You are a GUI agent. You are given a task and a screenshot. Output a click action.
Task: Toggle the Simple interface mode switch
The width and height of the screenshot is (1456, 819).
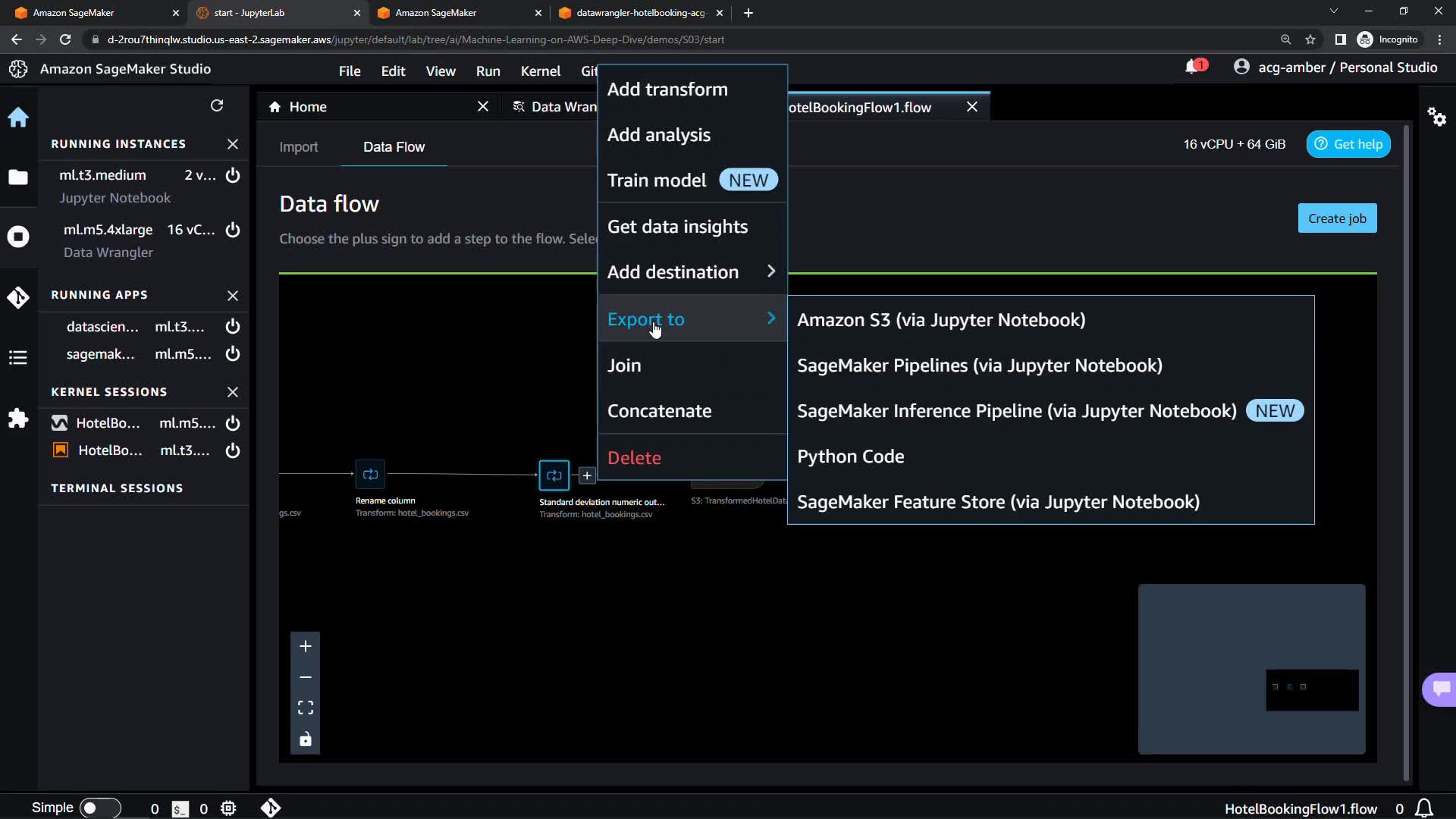coord(100,808)
